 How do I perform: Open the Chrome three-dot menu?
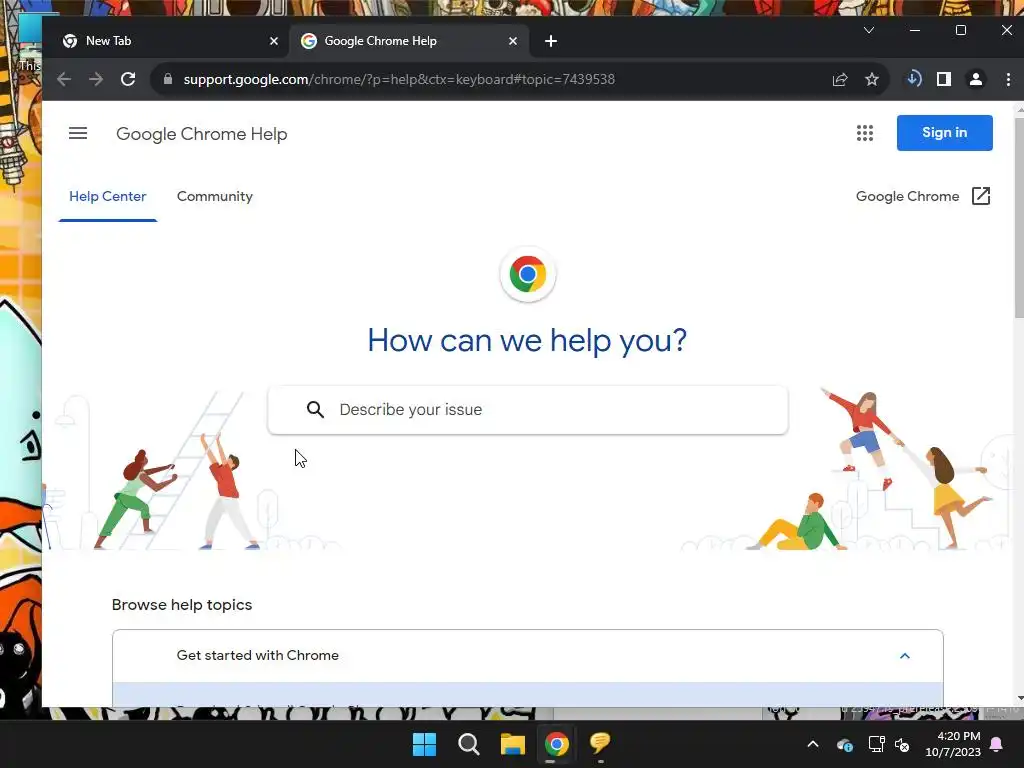pos(1008,79)
